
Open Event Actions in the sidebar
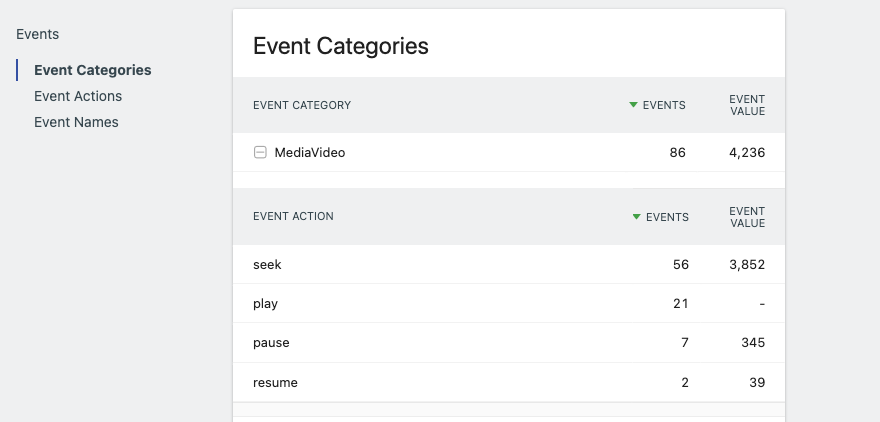[x=78, y=96]
